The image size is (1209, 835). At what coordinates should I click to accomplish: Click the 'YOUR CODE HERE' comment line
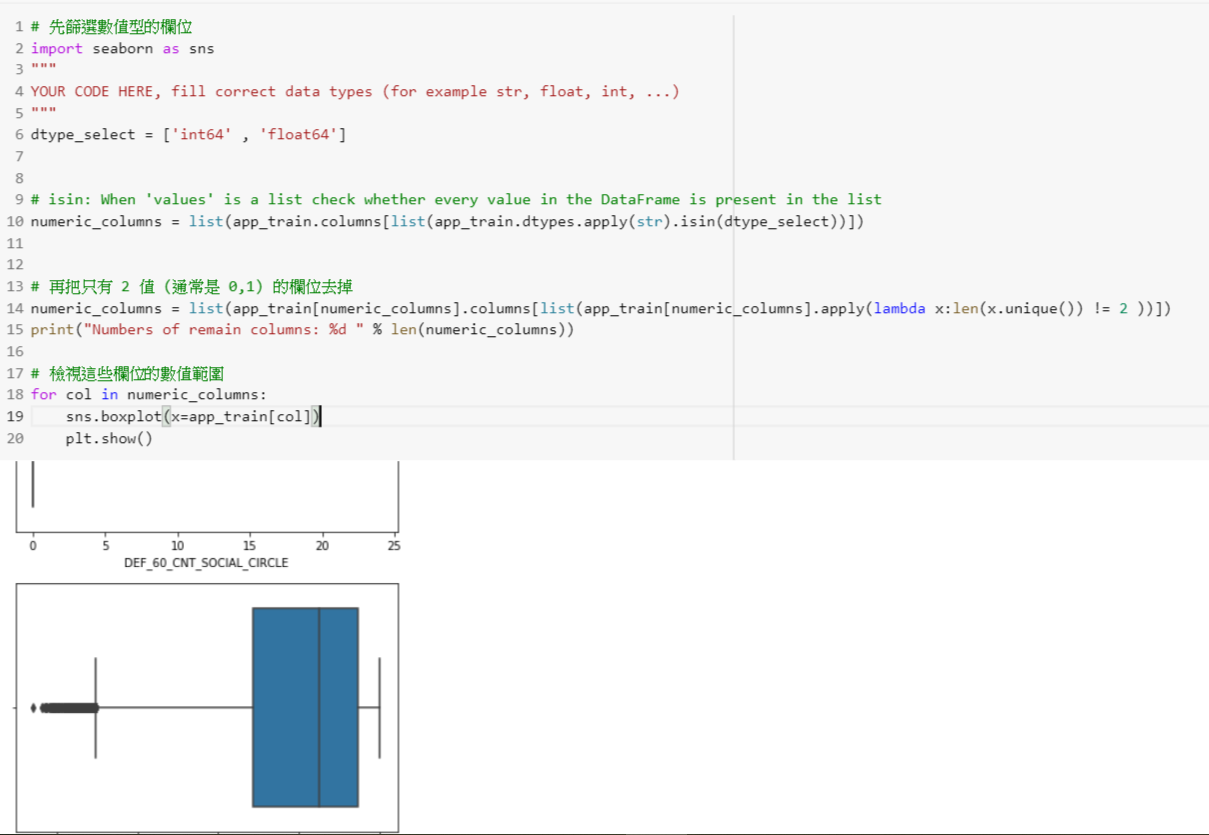[355, 91]
